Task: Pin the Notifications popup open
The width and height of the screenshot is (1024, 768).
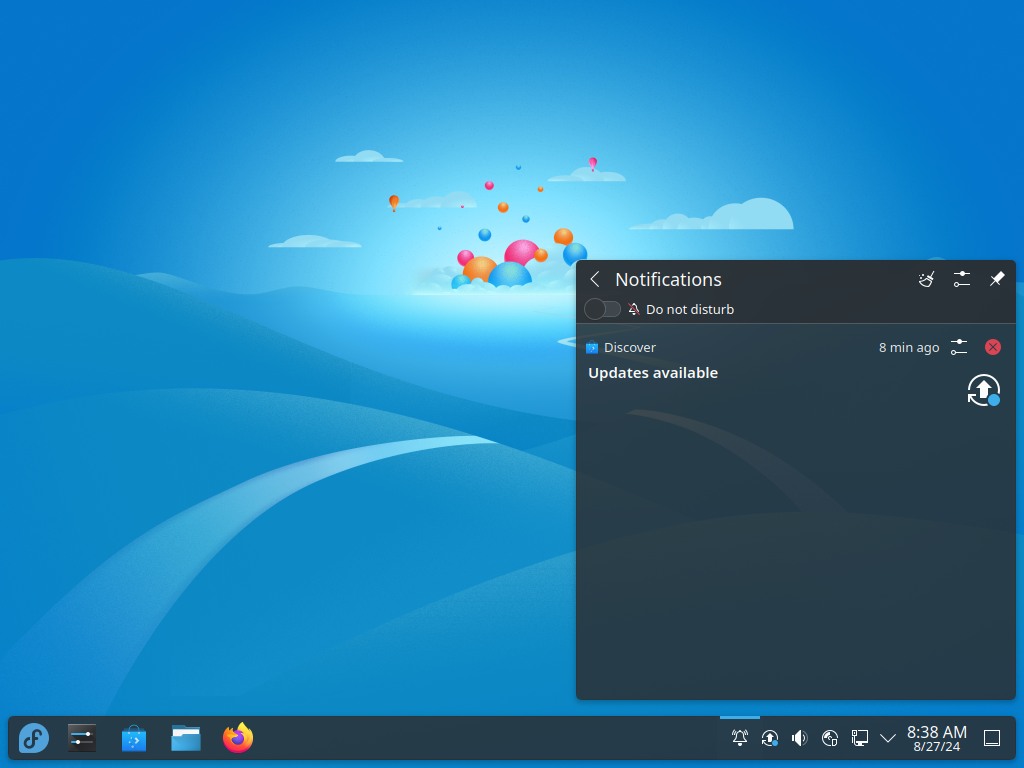Action: click(x=997, y=280)
